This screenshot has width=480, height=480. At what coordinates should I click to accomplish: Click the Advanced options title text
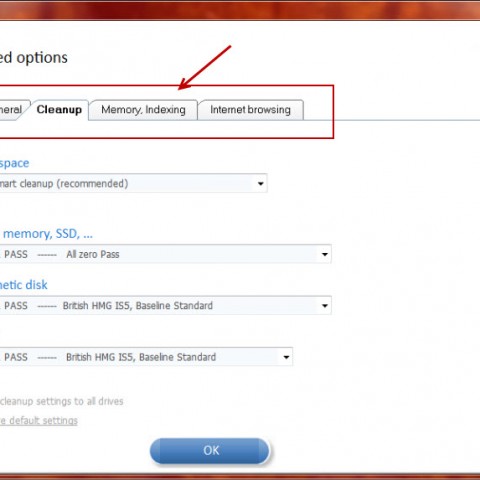coord(34,58)
